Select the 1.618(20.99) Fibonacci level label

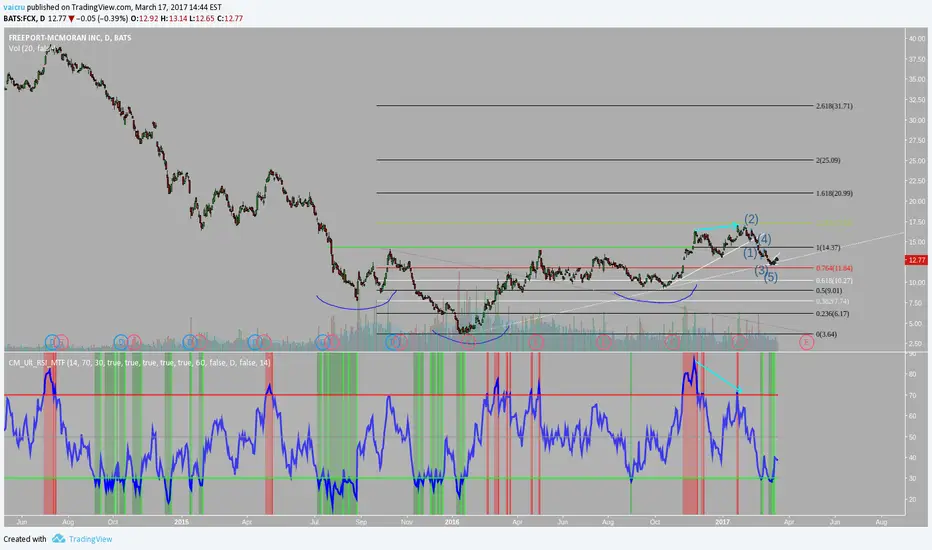click(x=834, y=193)
